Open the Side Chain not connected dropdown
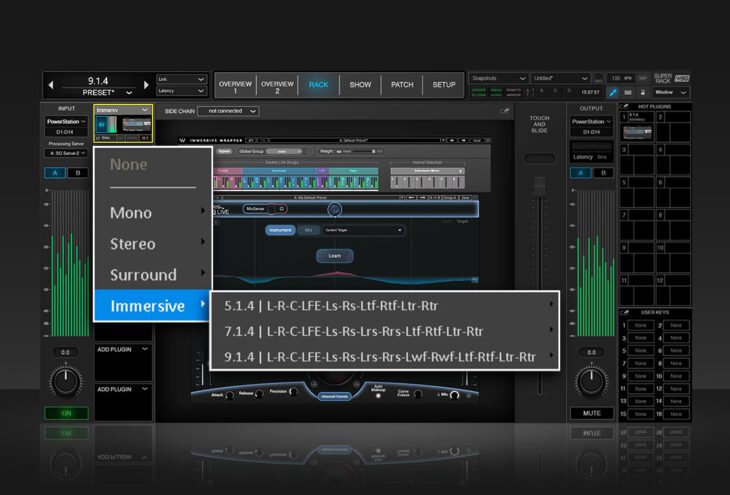This screenshot has width=730, height=495. (228, 111)
